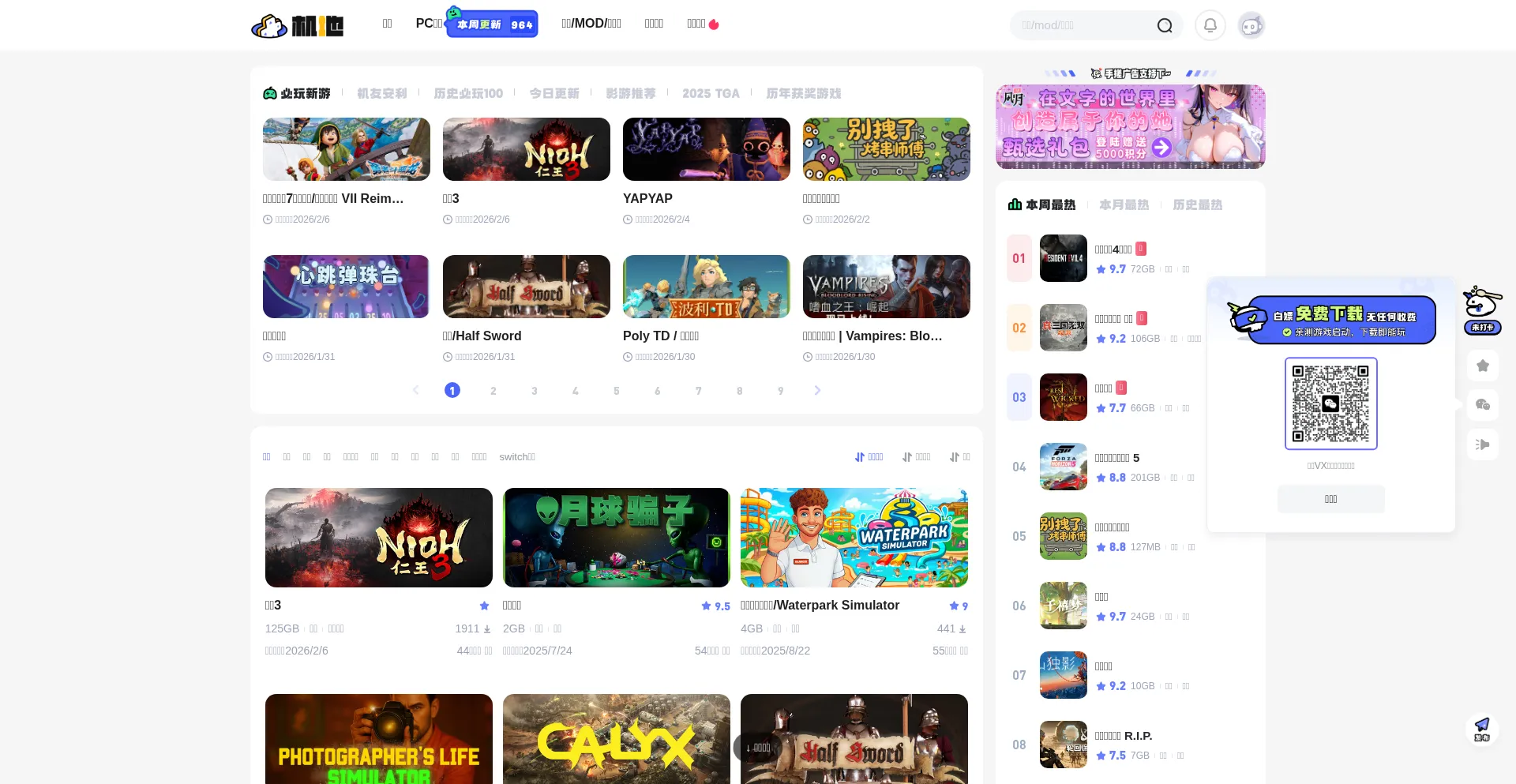
Task: Switch to the 影游推荐 tab
Action: [x=631, y=93]
